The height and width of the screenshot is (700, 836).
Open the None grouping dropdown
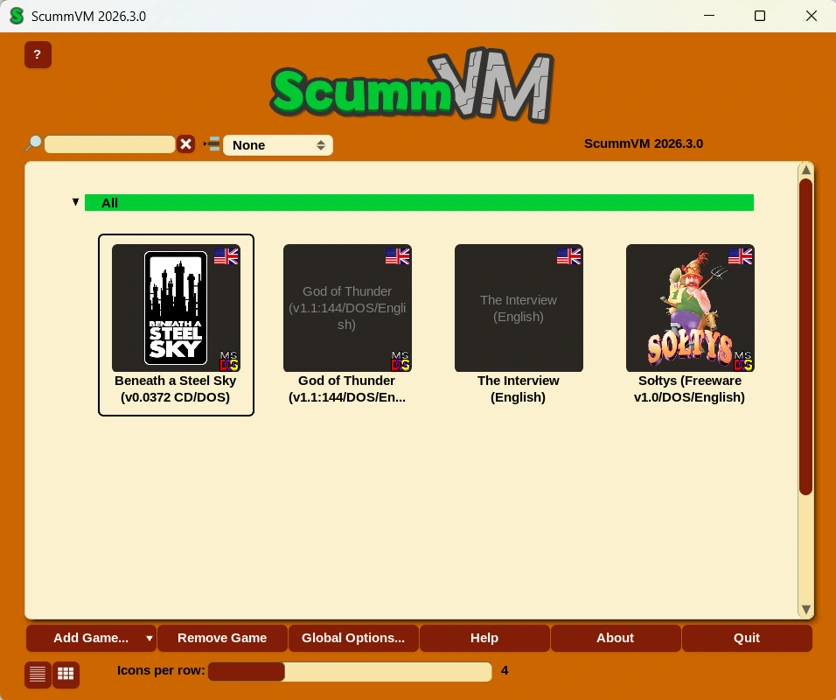[278, 145]
